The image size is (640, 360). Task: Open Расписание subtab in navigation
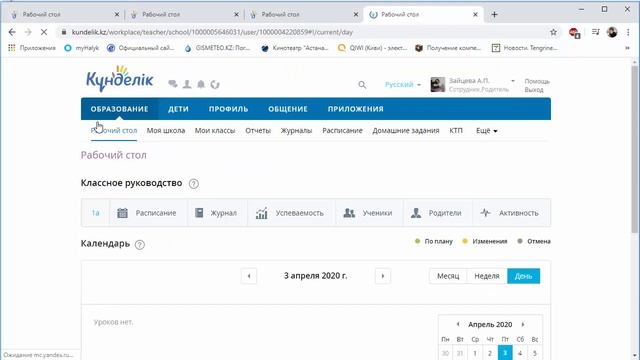[342, 131]
